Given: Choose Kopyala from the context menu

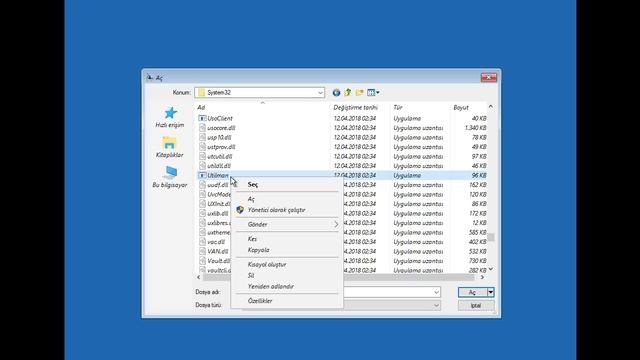Looking at the screenshot, I should [x=287, y=250].
